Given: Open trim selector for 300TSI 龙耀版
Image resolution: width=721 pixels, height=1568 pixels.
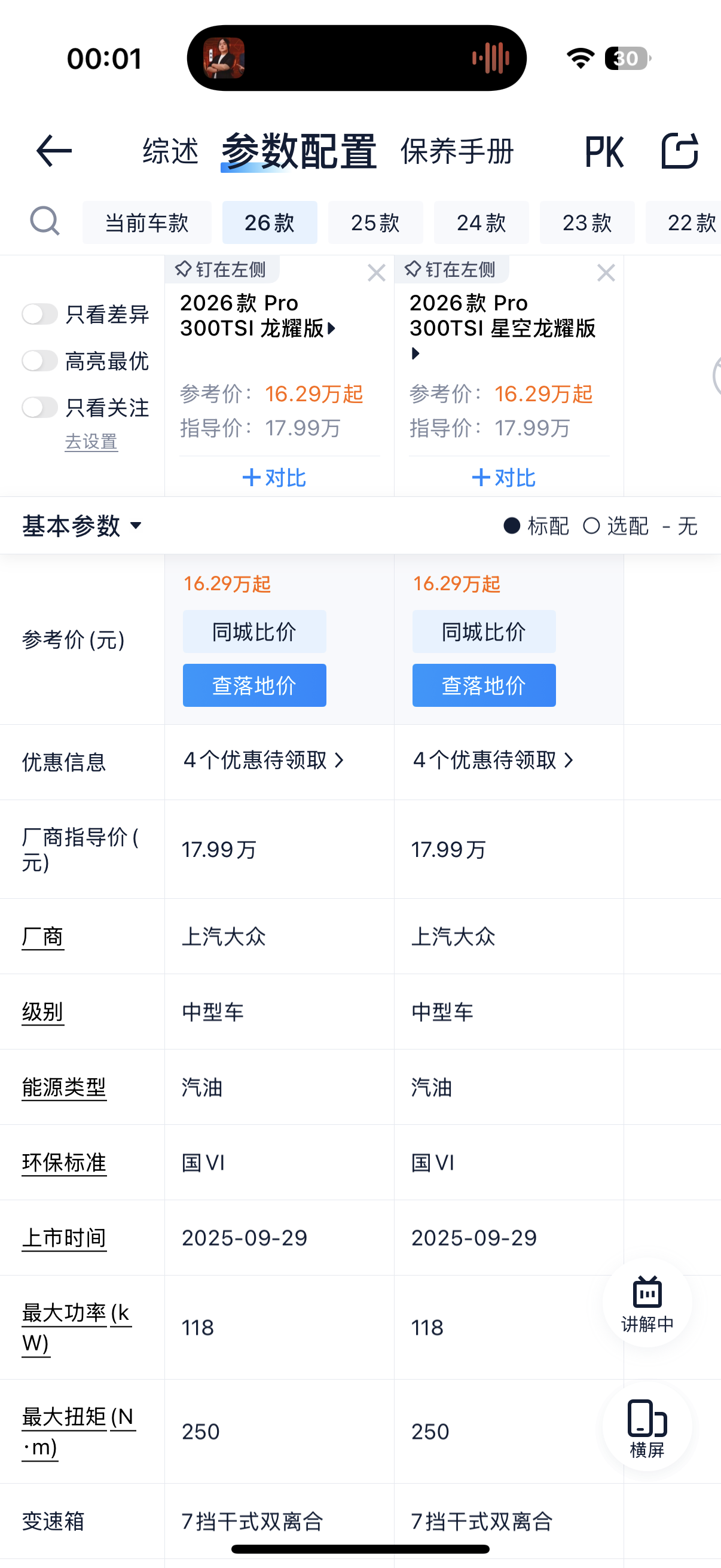Looking at the screenshot, I should click(x=331, y=329).
